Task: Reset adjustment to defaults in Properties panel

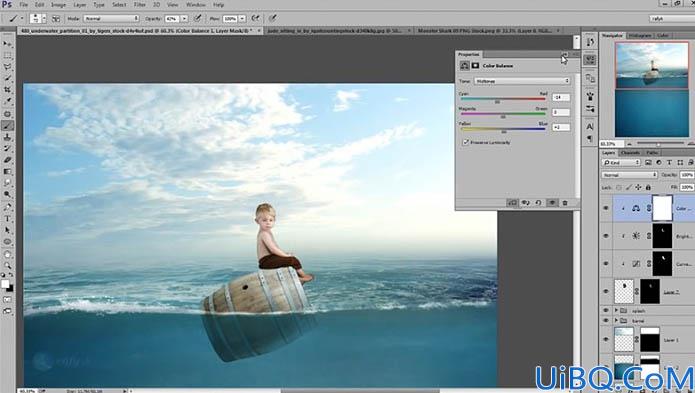Action: pyautogui.click(x=538, y=202)
